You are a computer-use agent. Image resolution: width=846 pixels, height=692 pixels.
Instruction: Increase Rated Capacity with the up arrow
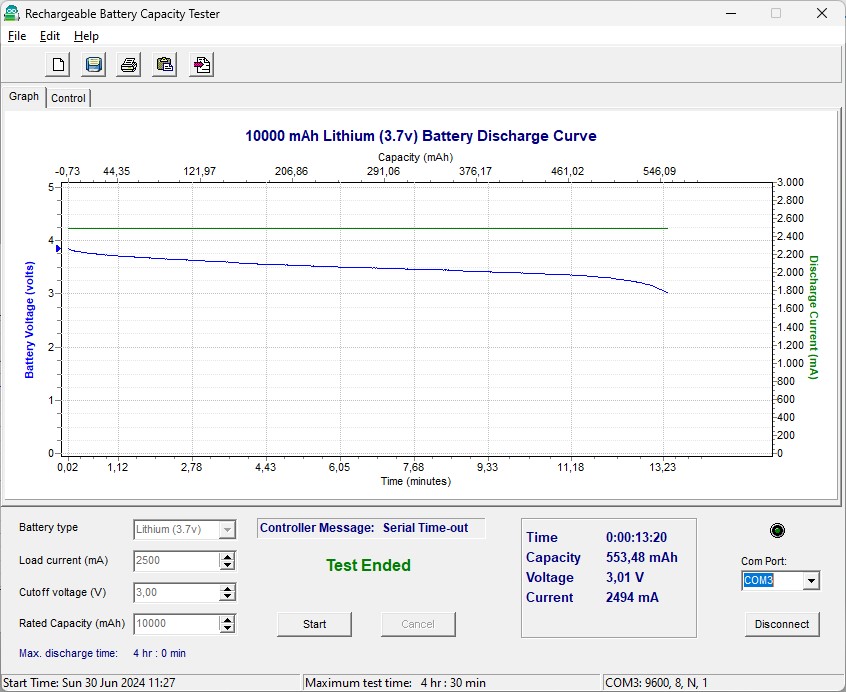click(x=228, y=620)
